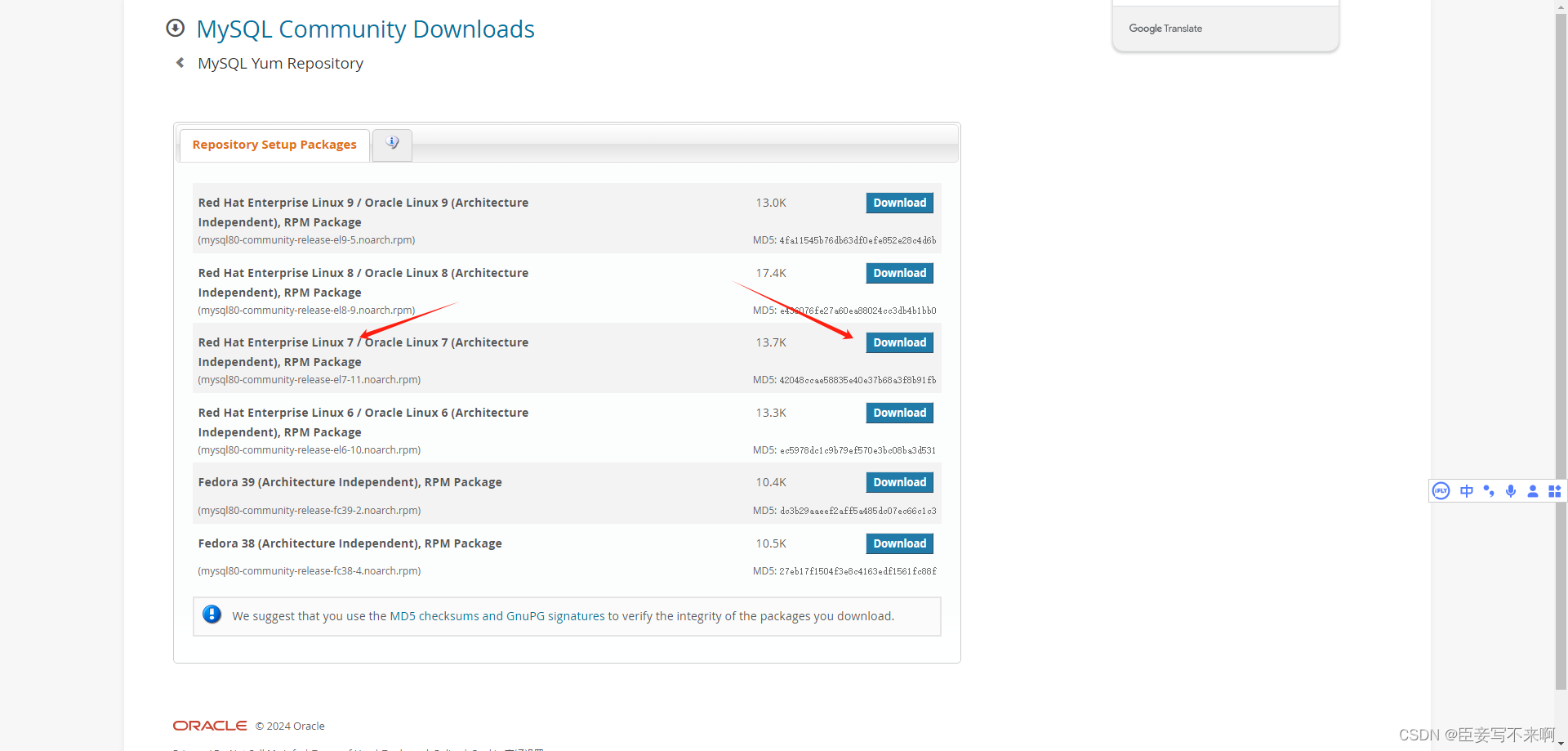
Task: Click filename mysql80-community-release-el6-10.noarch.rpm
Action: (x=310, y=450)
